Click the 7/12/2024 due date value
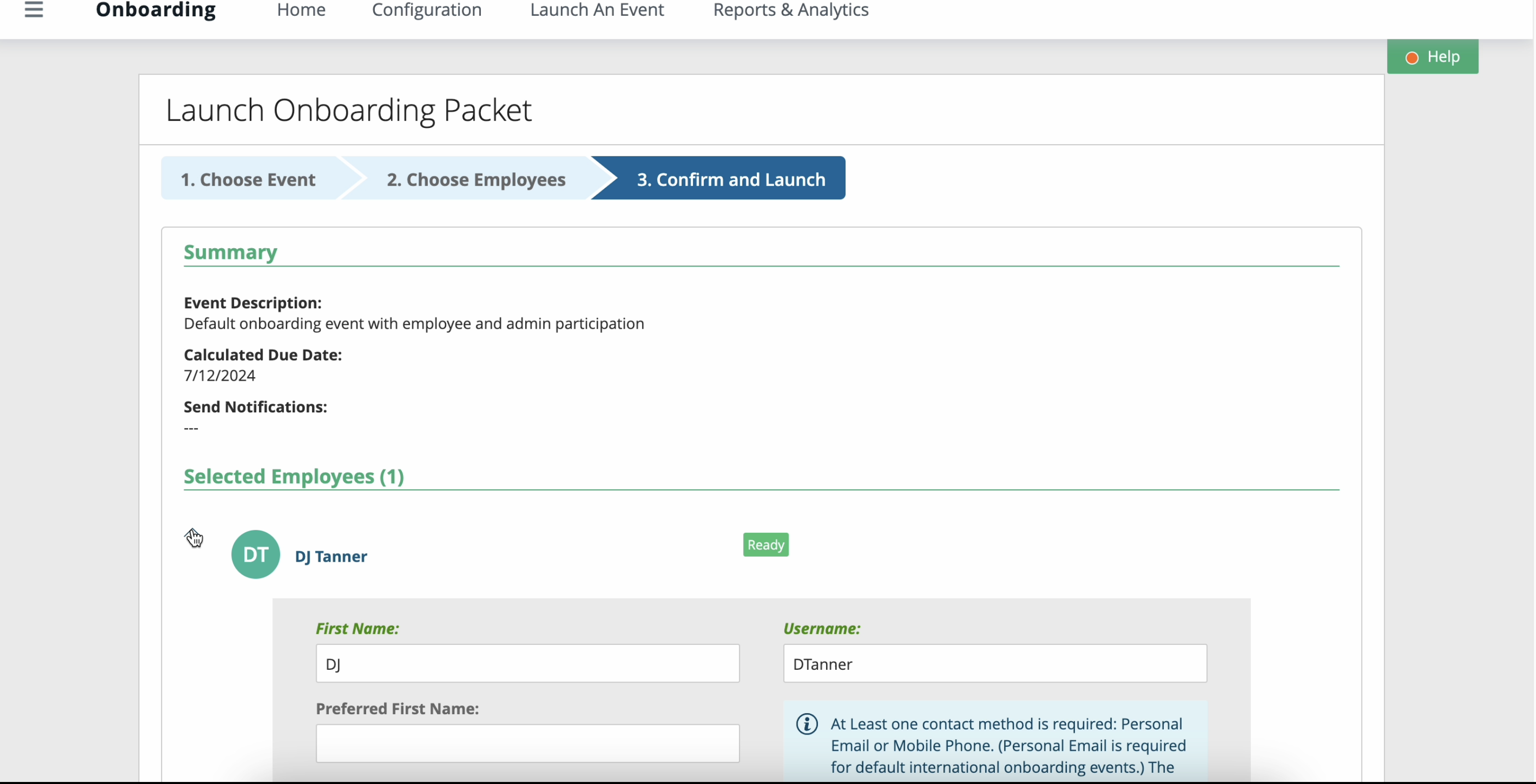This screenshot has height=784, width=1536. click(x=219, y=376)
